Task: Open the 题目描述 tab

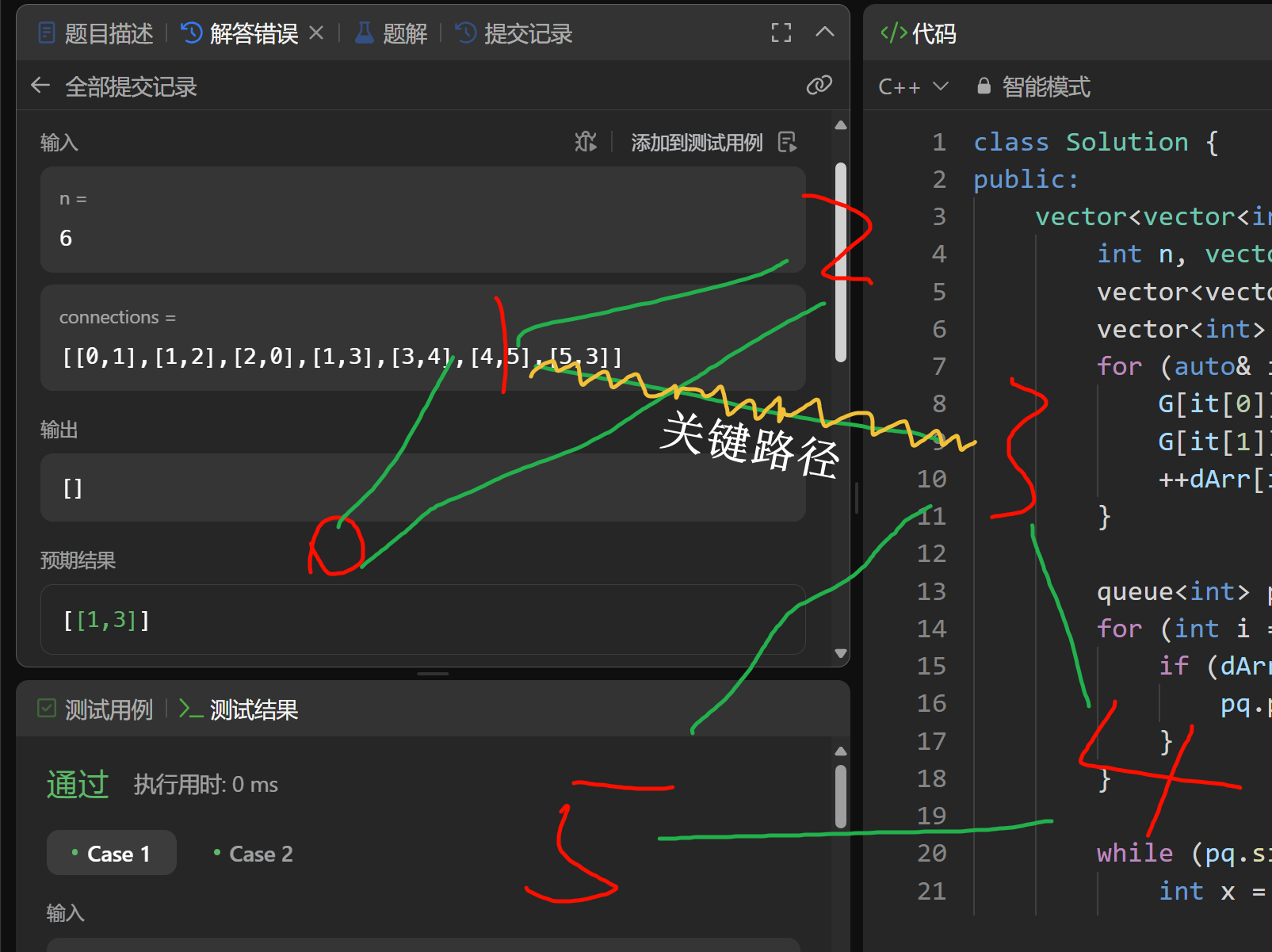Action: pyautogui.click(x=96, y=33)
